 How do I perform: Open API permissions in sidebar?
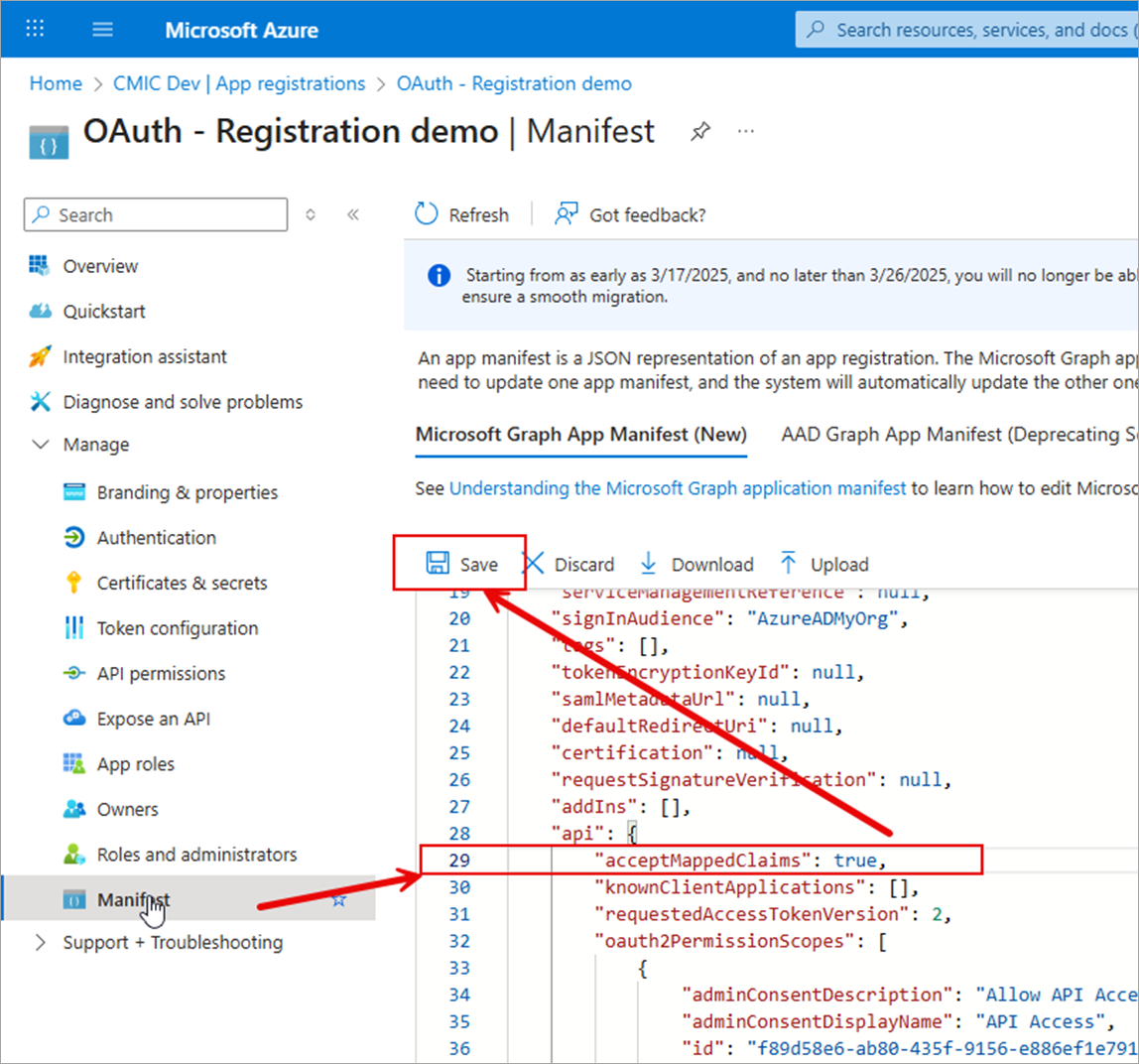[161, 673]
